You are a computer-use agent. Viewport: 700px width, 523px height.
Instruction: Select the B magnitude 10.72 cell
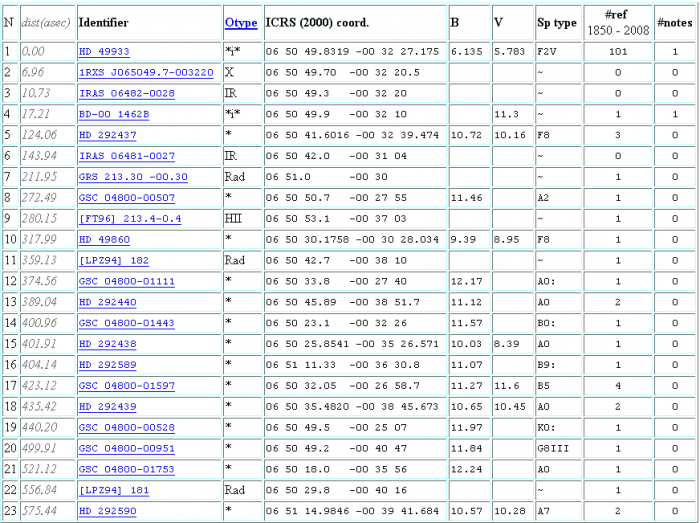coord(467,135)
